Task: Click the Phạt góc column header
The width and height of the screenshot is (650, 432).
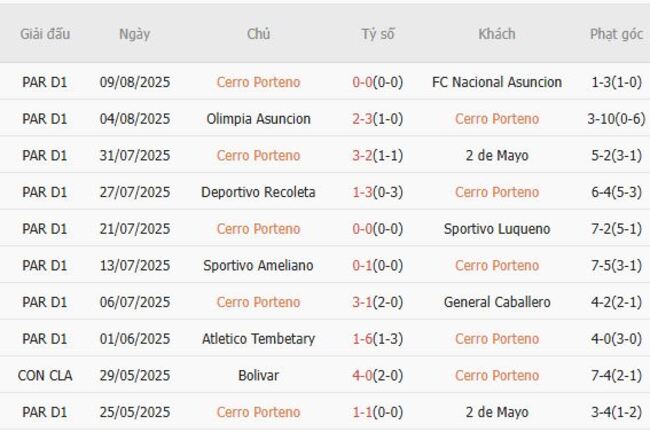Action: point(616,34)
